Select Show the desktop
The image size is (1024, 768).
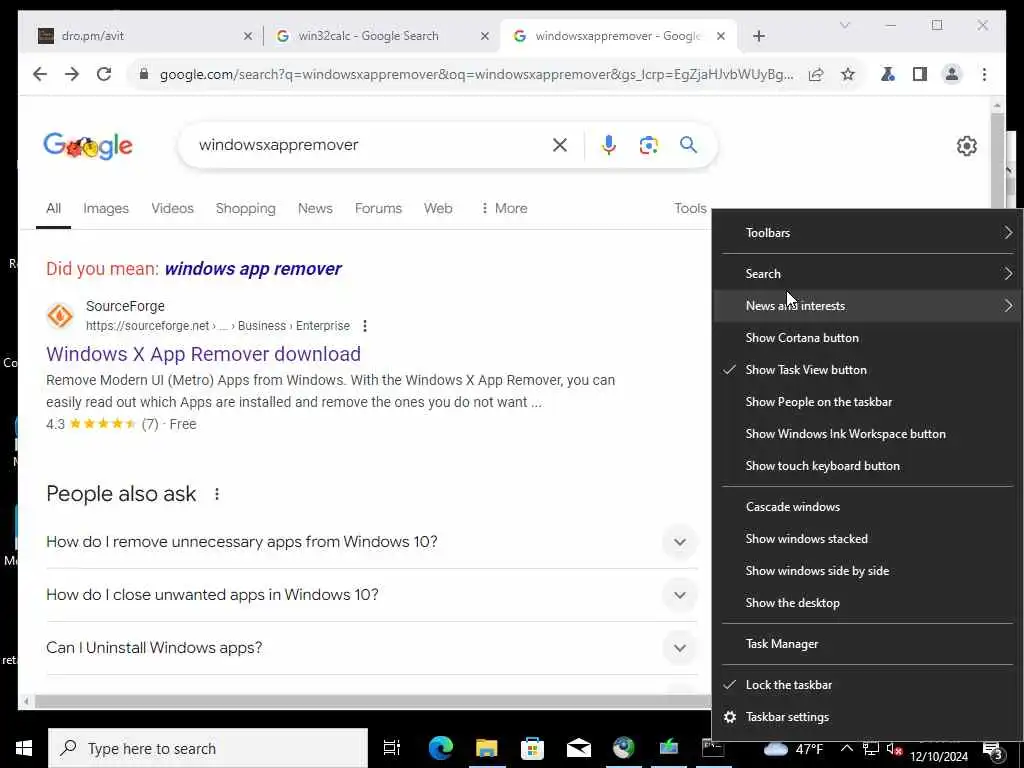coord(867,603)
